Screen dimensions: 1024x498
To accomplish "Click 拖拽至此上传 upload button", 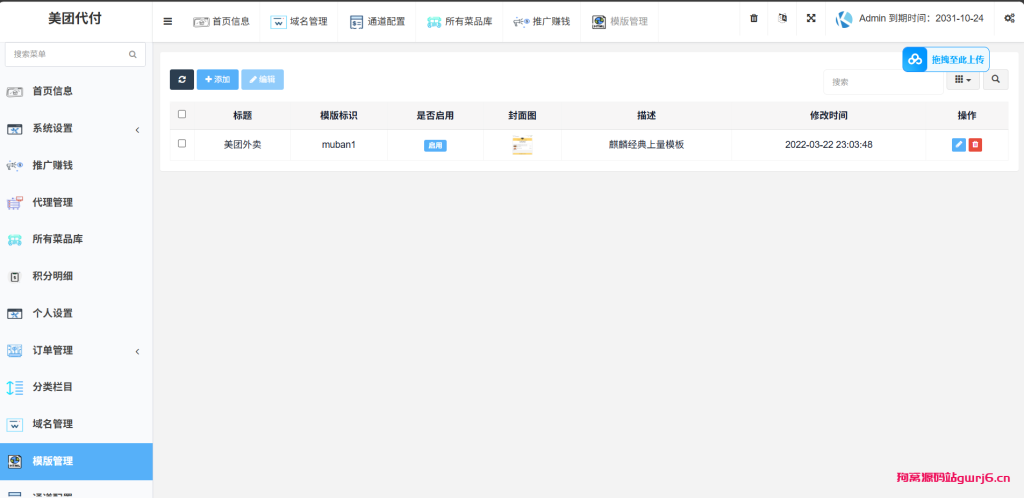I will (946, 59).
